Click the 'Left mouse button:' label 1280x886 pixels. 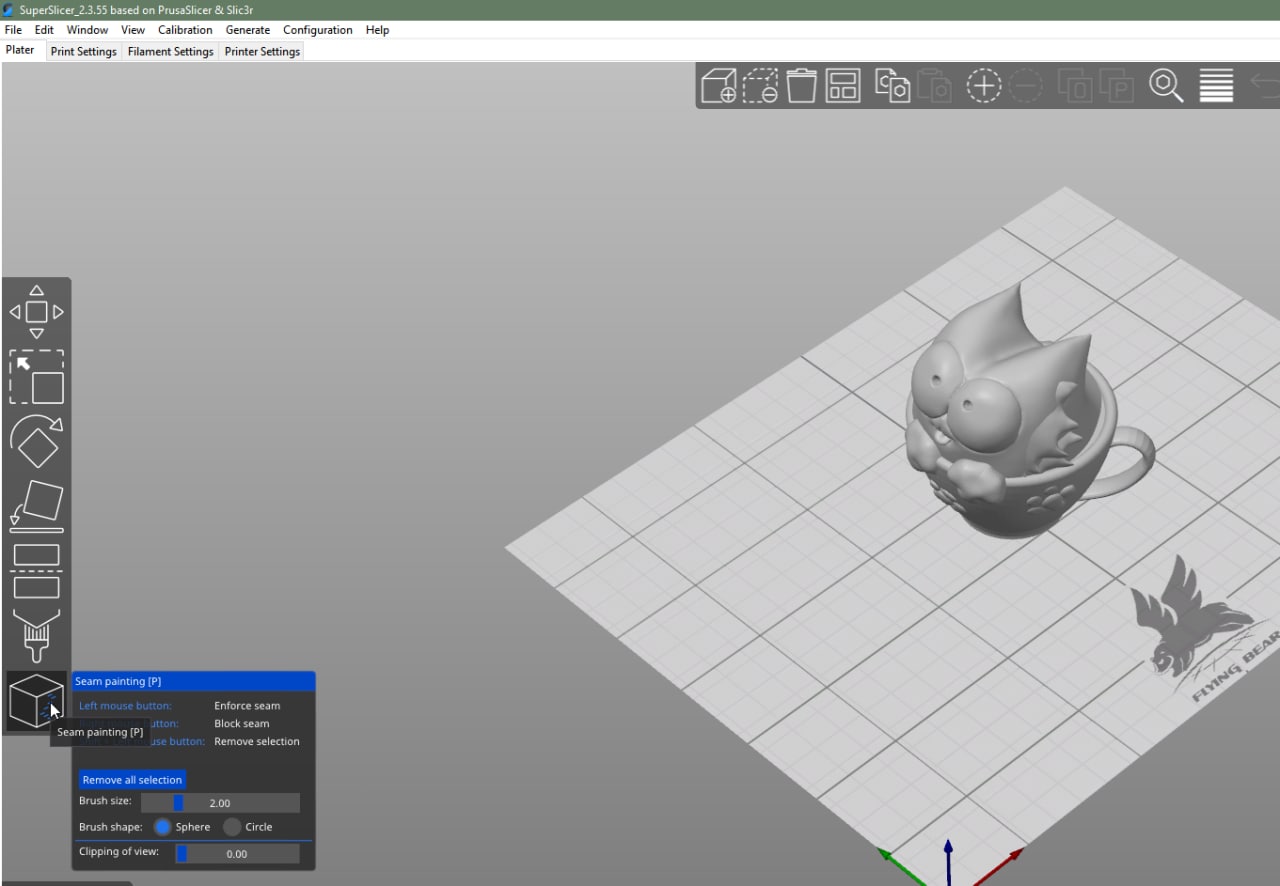[125, 706]
